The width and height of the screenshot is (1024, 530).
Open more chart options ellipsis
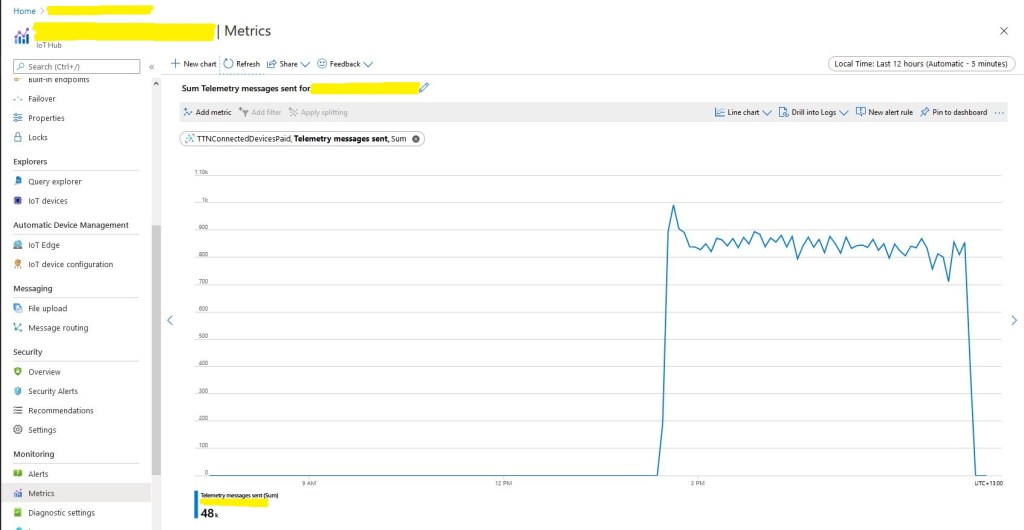[999, 113]
